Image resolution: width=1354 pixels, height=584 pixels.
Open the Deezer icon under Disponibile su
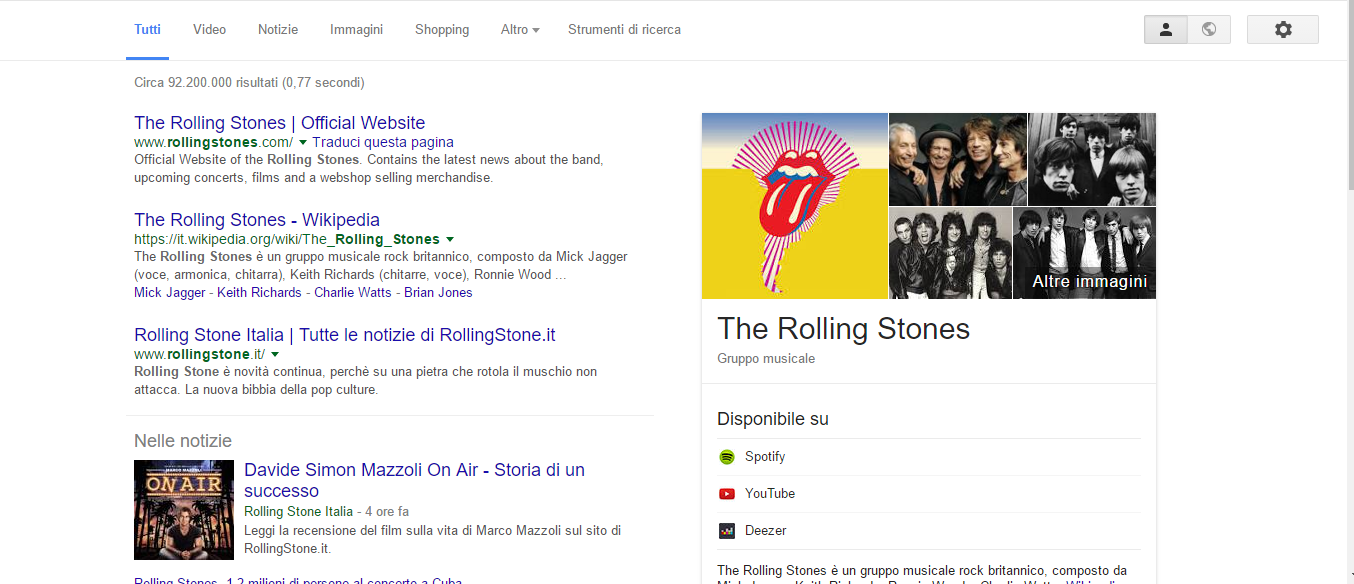727,531
